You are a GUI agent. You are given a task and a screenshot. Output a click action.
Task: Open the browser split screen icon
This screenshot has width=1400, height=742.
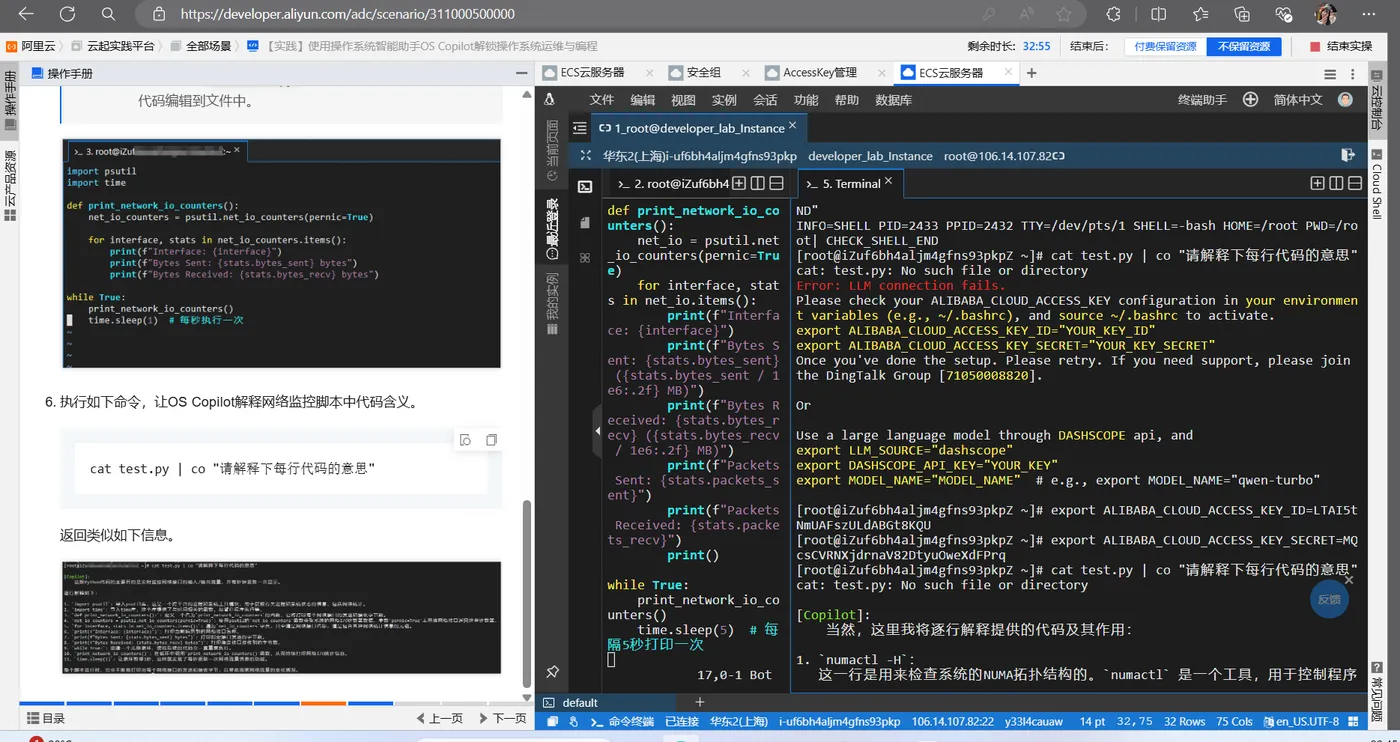[1158, 14]
